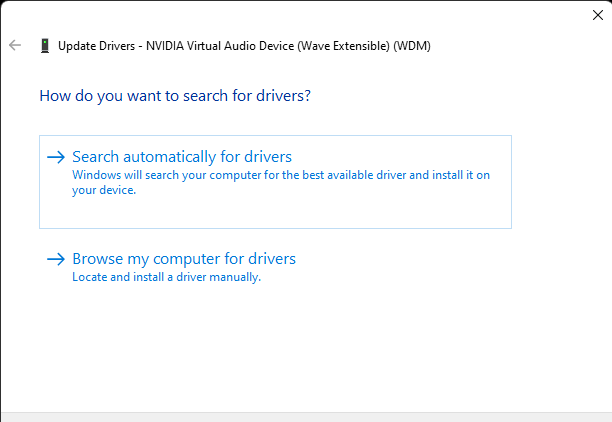Click the back arrow in the title area
This screenshot has height=422, width=612.
point(14,45)
